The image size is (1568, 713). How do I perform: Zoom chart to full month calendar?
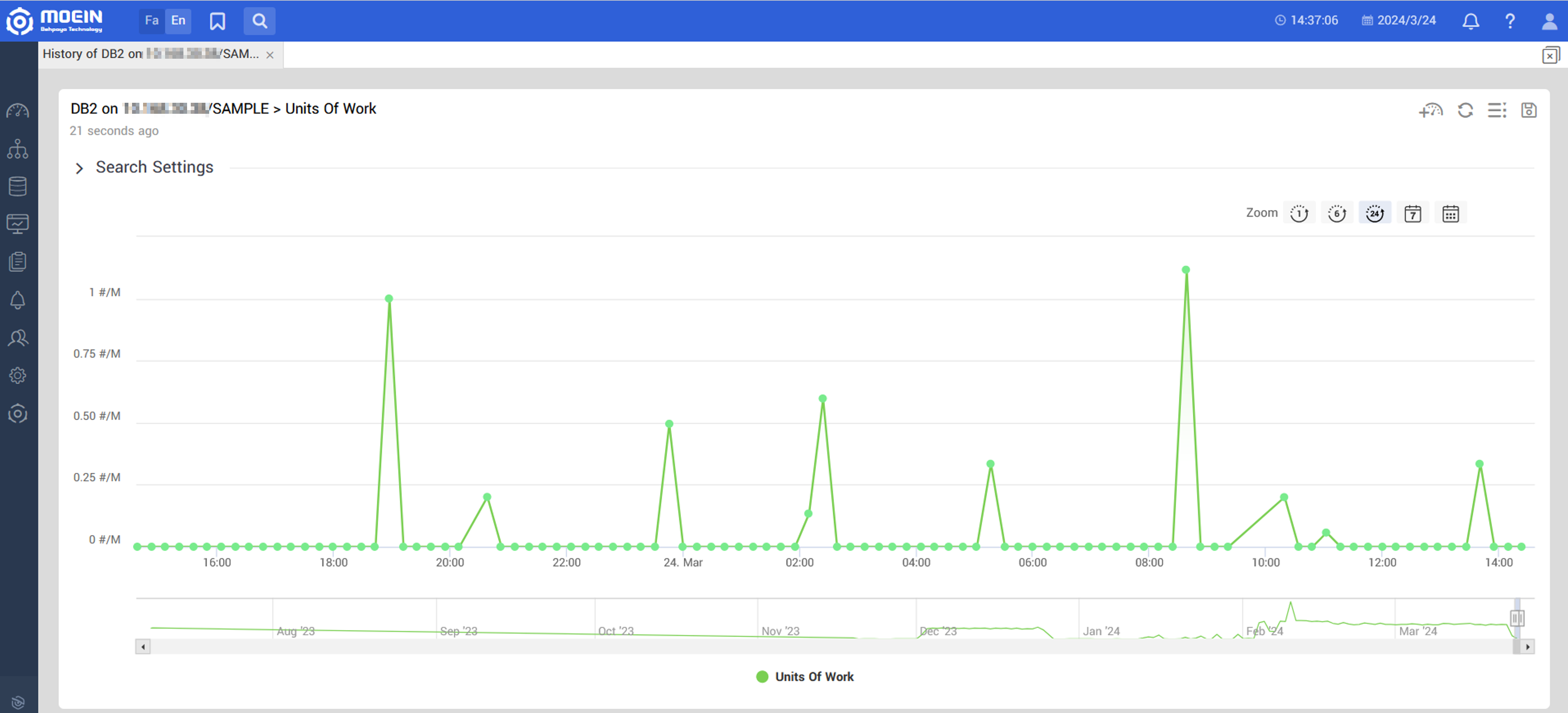pos(1451,214)
